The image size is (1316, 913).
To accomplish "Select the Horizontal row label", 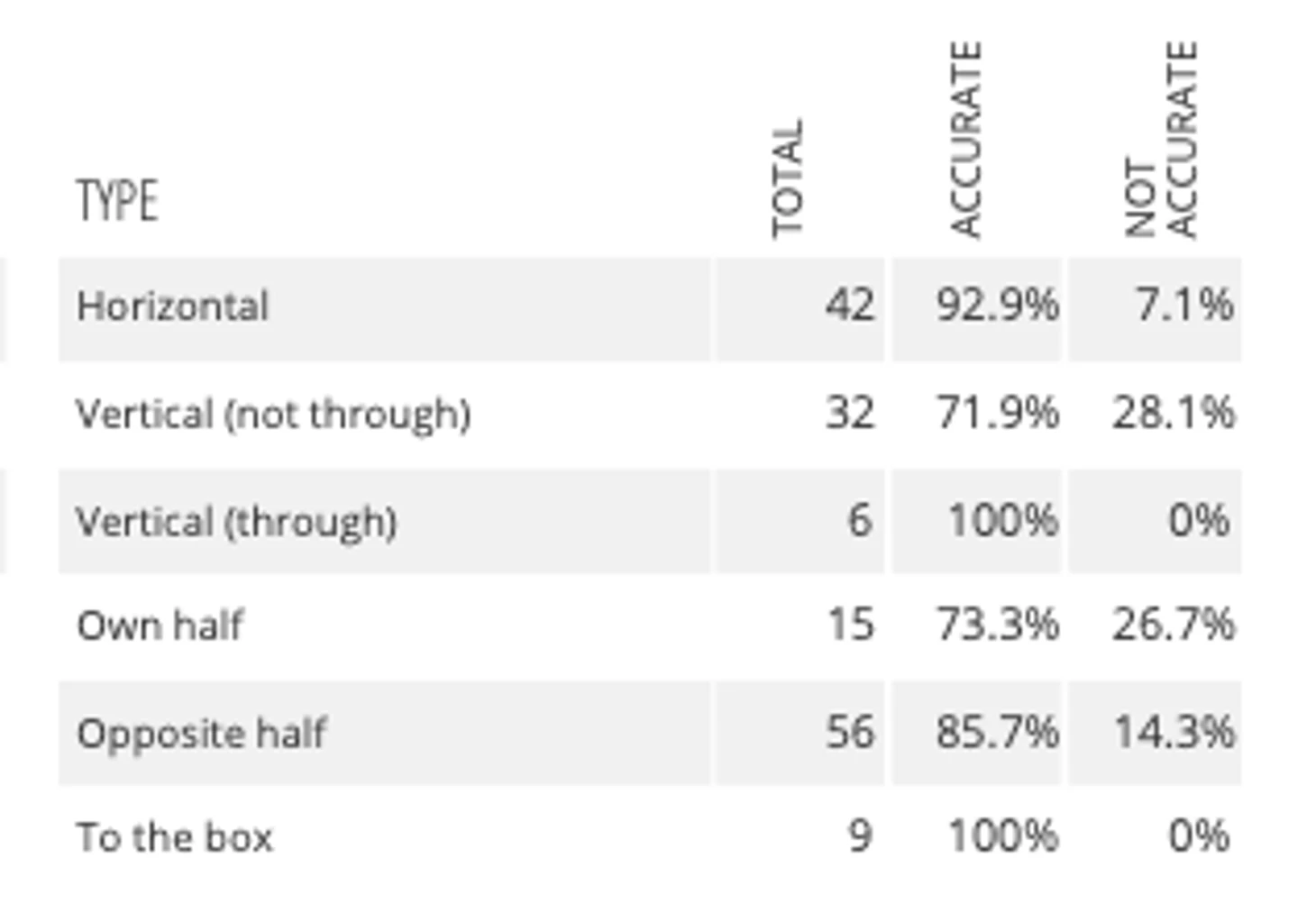I will tap(173, 306).
